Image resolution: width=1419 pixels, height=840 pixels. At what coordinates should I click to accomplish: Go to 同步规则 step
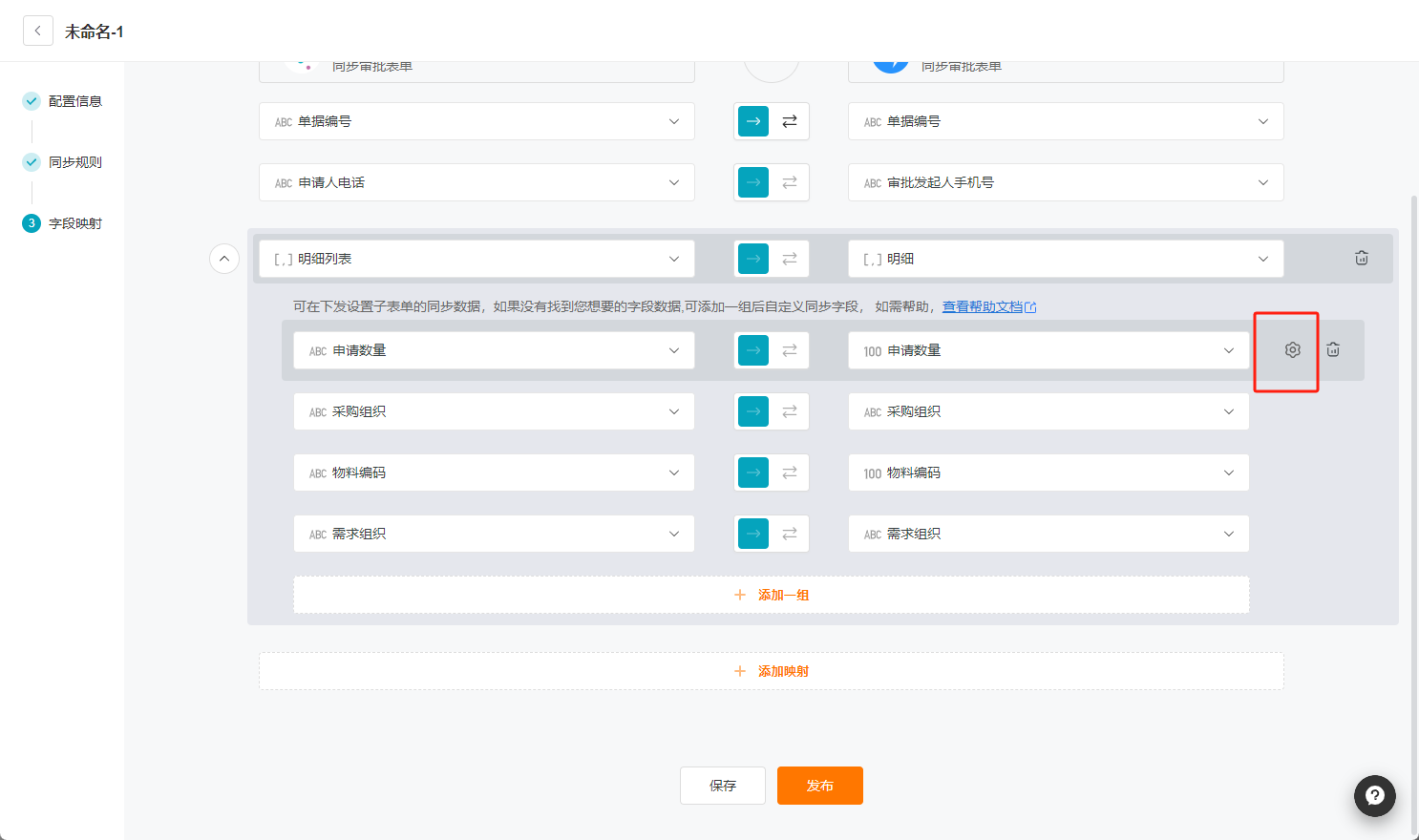62,162
